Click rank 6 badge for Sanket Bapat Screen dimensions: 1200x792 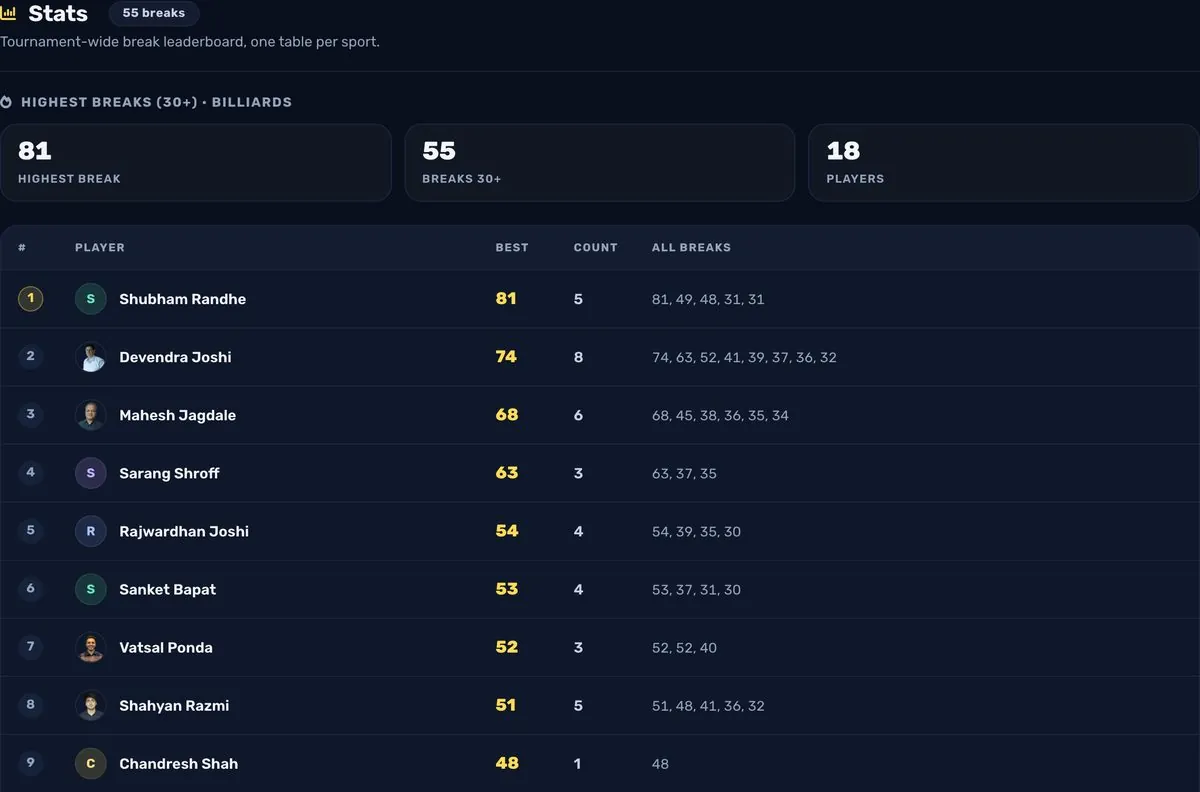(30, 588)
